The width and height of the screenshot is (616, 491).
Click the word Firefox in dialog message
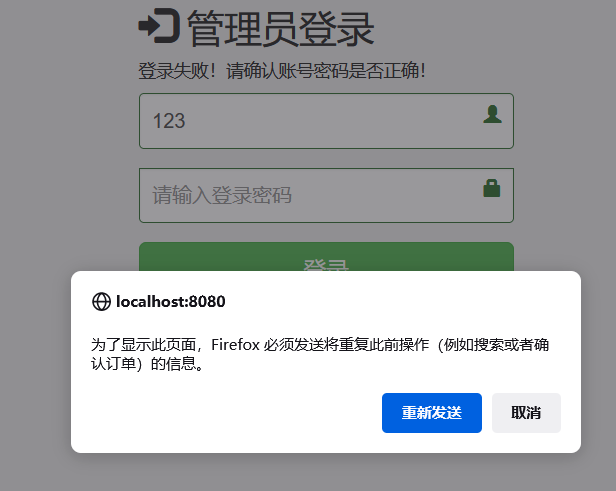pyautogui.click(x=235, y=344)
